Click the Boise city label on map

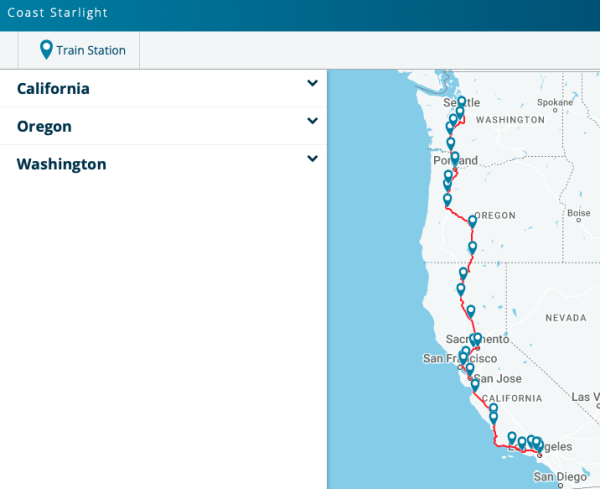[x=578, y=213]
